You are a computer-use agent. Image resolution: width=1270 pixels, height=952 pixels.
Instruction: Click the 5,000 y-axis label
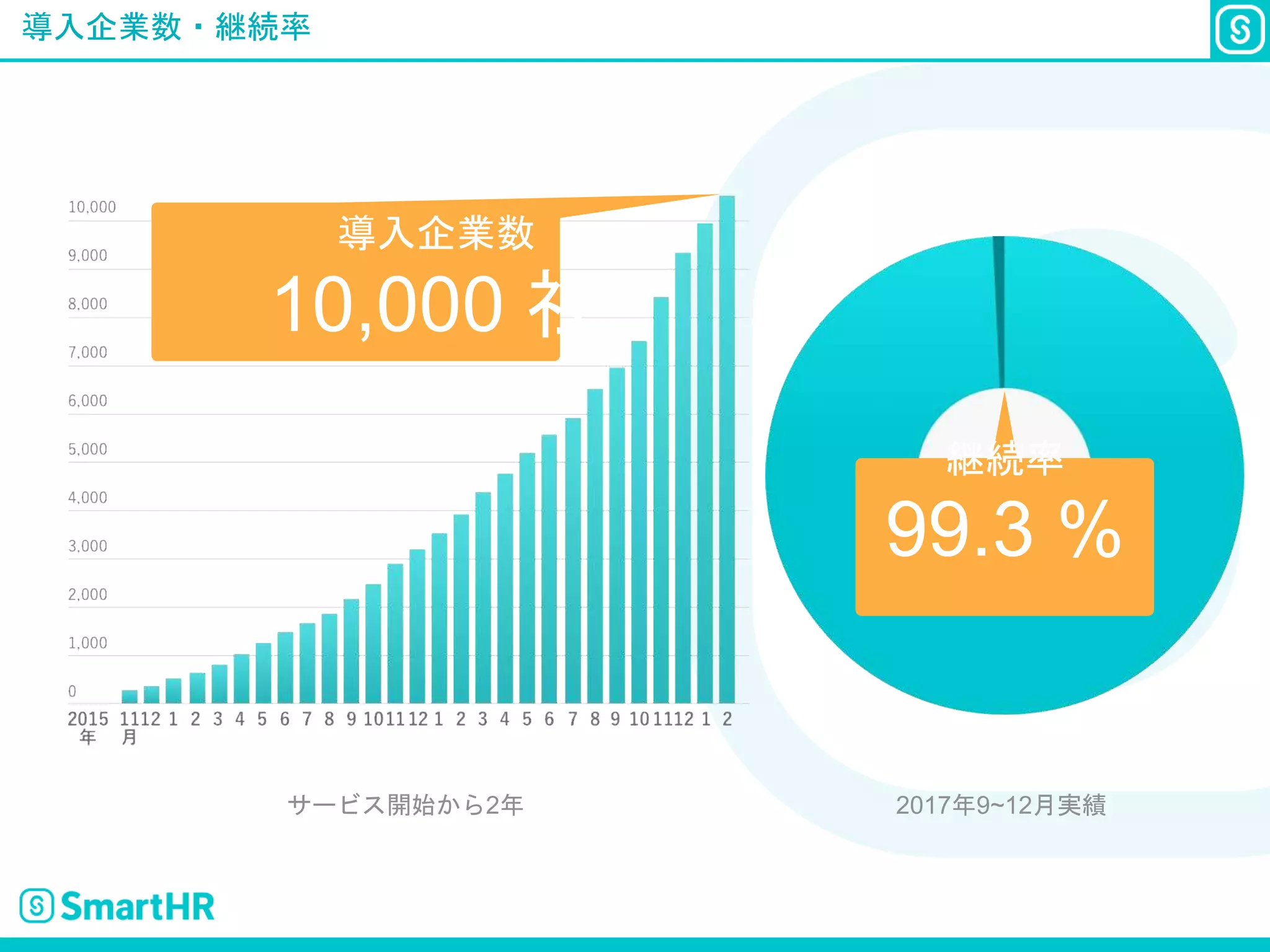click(87, 449)
